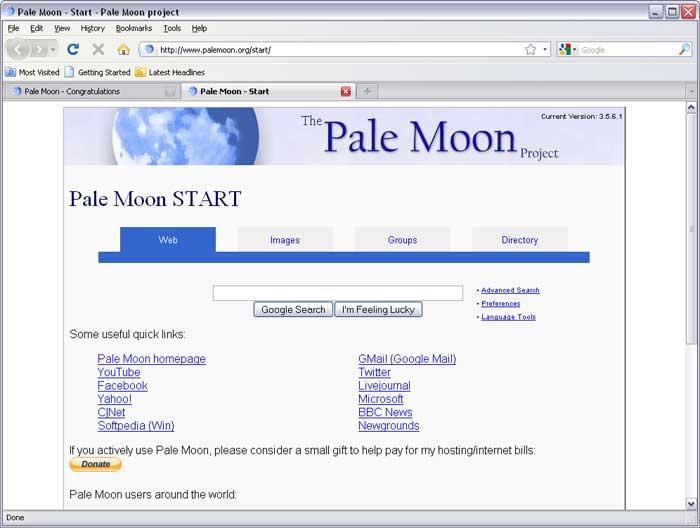The width and height of the screenshot is (700, 528).
Task: Click the Stop loading X icon
Action: [98, 49]
